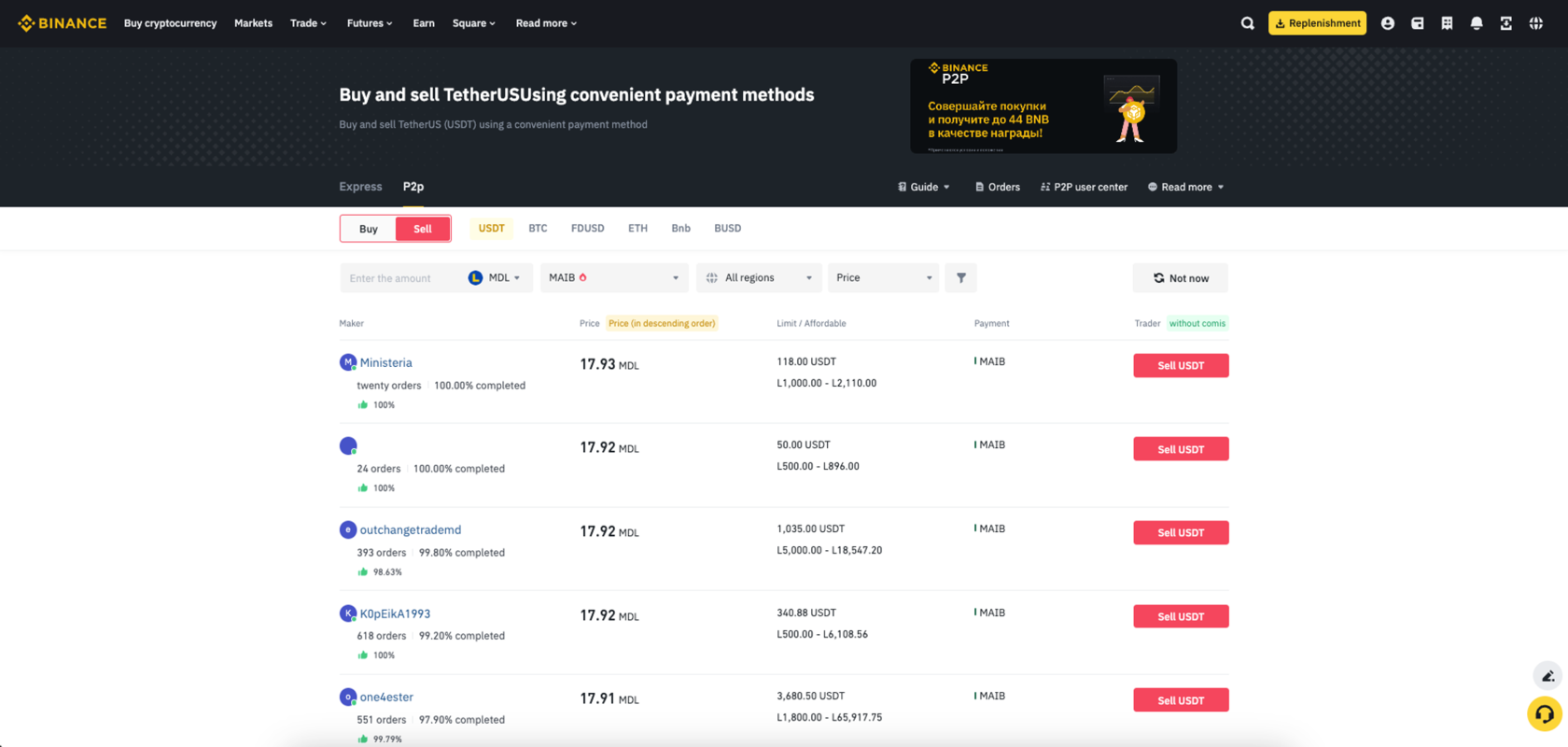Select the FDUSD coin tab
1568x747 pixels.
(x=588, y=228)
